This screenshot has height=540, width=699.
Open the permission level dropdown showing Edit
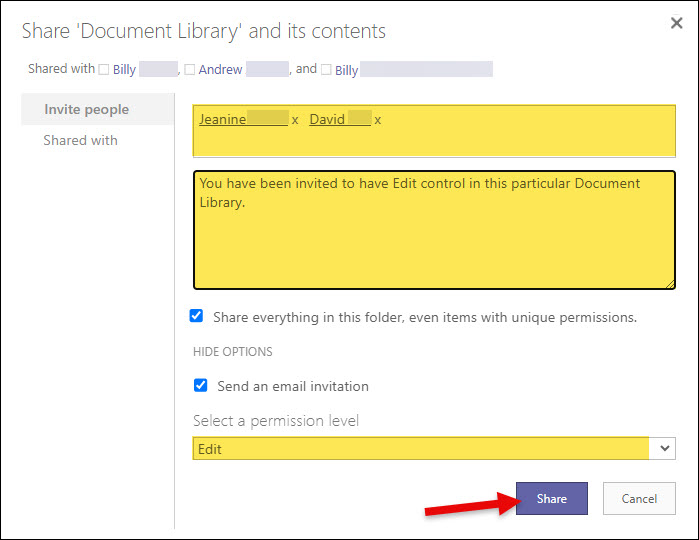click(434, 449)
